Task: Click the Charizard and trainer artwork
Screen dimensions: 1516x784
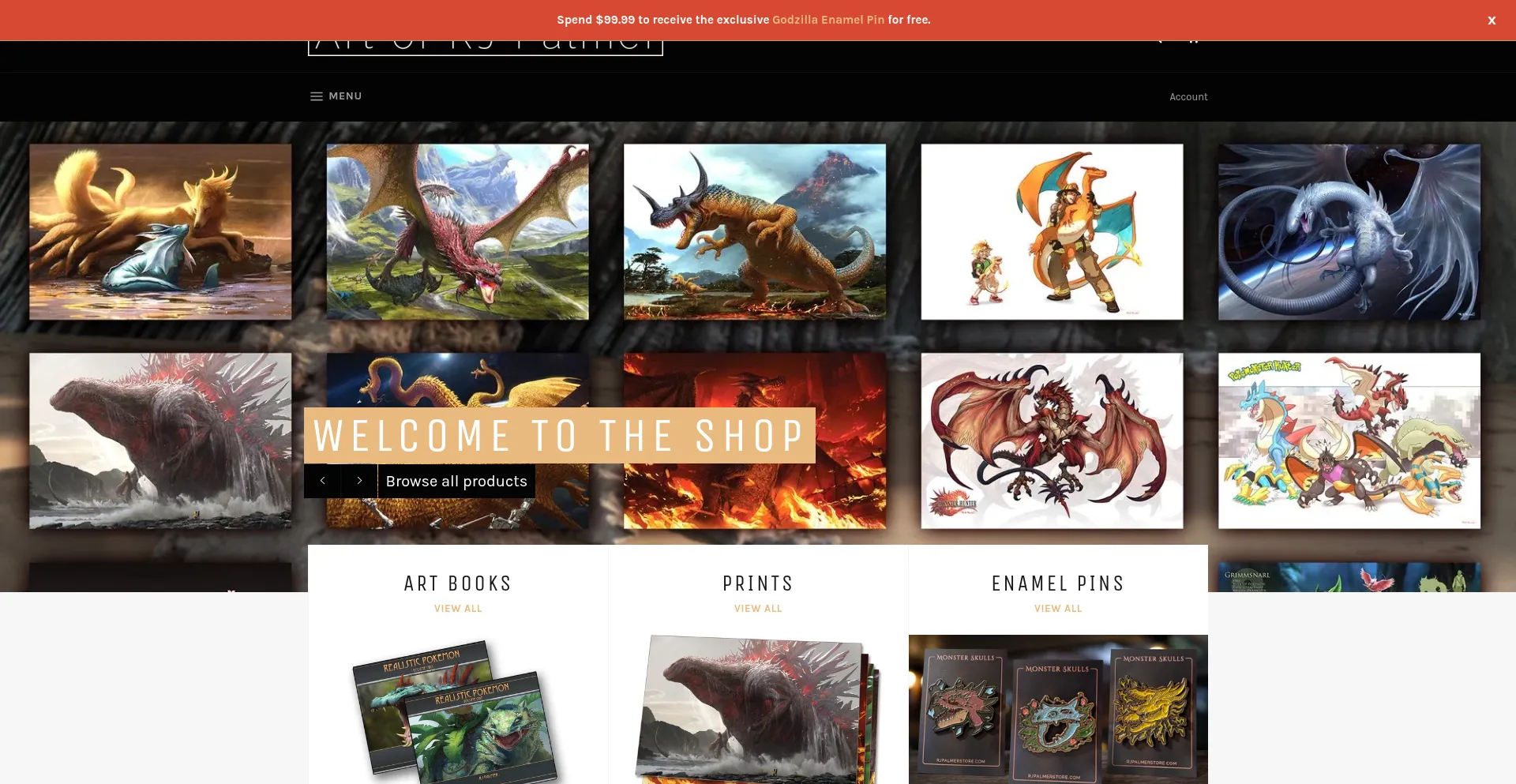Action: [x=1052, y=231]
